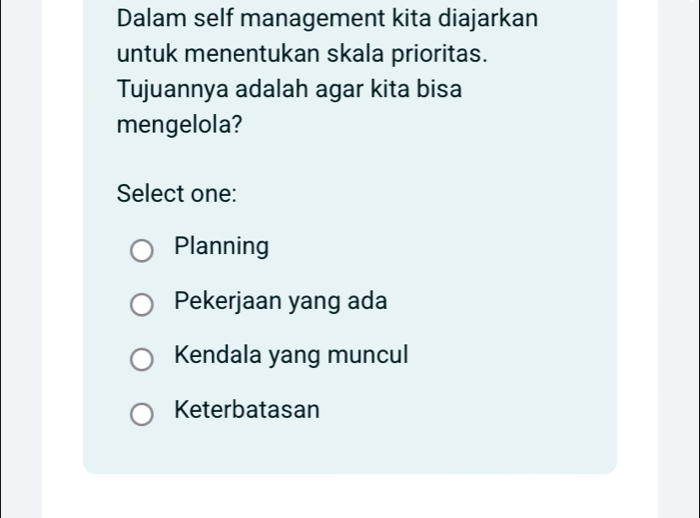Click white page area below question card

[x=350, y=496]
